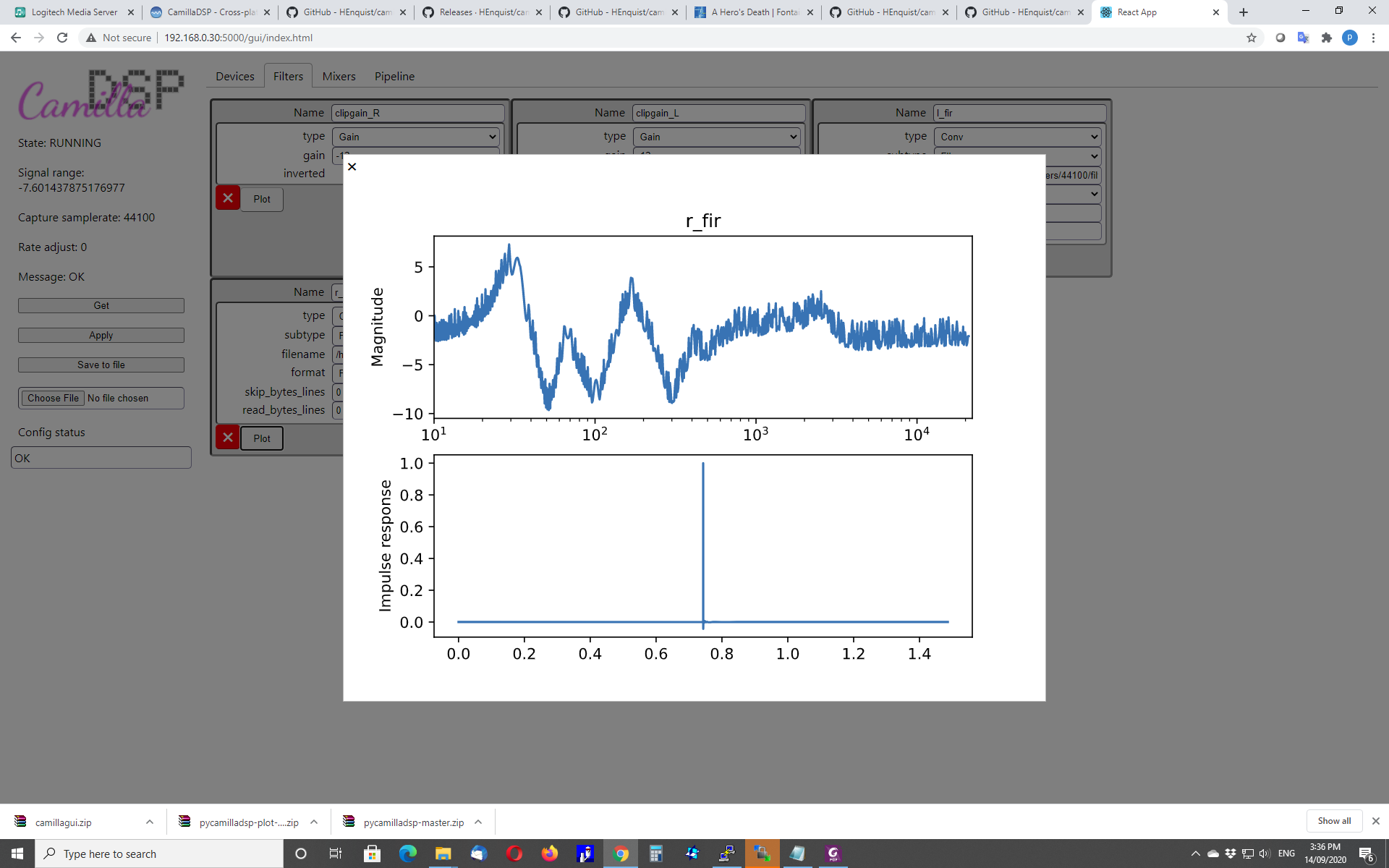Screen dimensions: 1389x868
Task: Open camillagui.zip download
Action: pyautogui.click(x=63, y=822)
